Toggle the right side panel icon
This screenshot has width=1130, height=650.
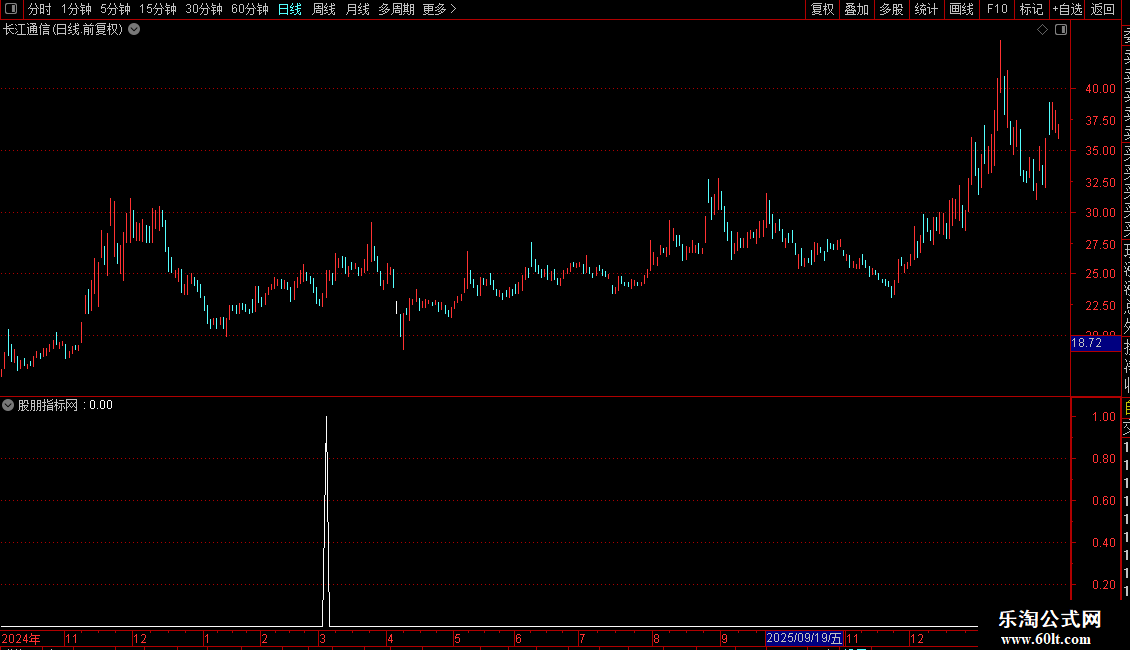pos(1061,30)
